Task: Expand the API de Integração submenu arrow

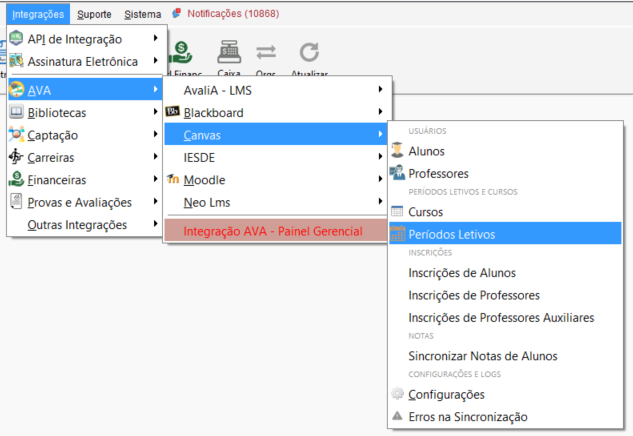Action: [x=155, y=38]
